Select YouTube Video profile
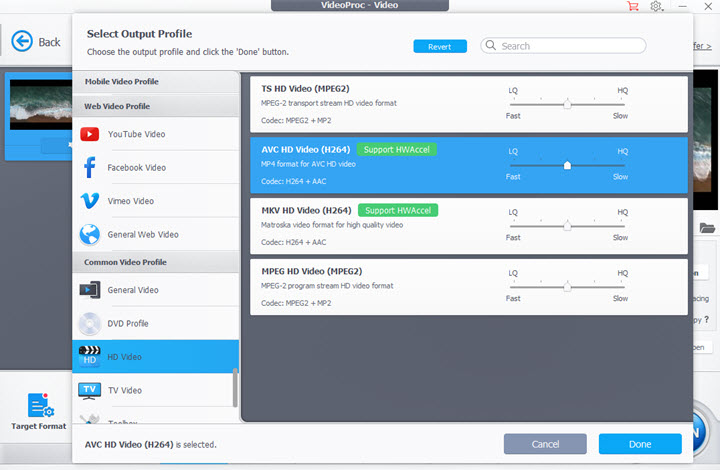This screenshot has height=470, width=720. (x=156, y=134)
